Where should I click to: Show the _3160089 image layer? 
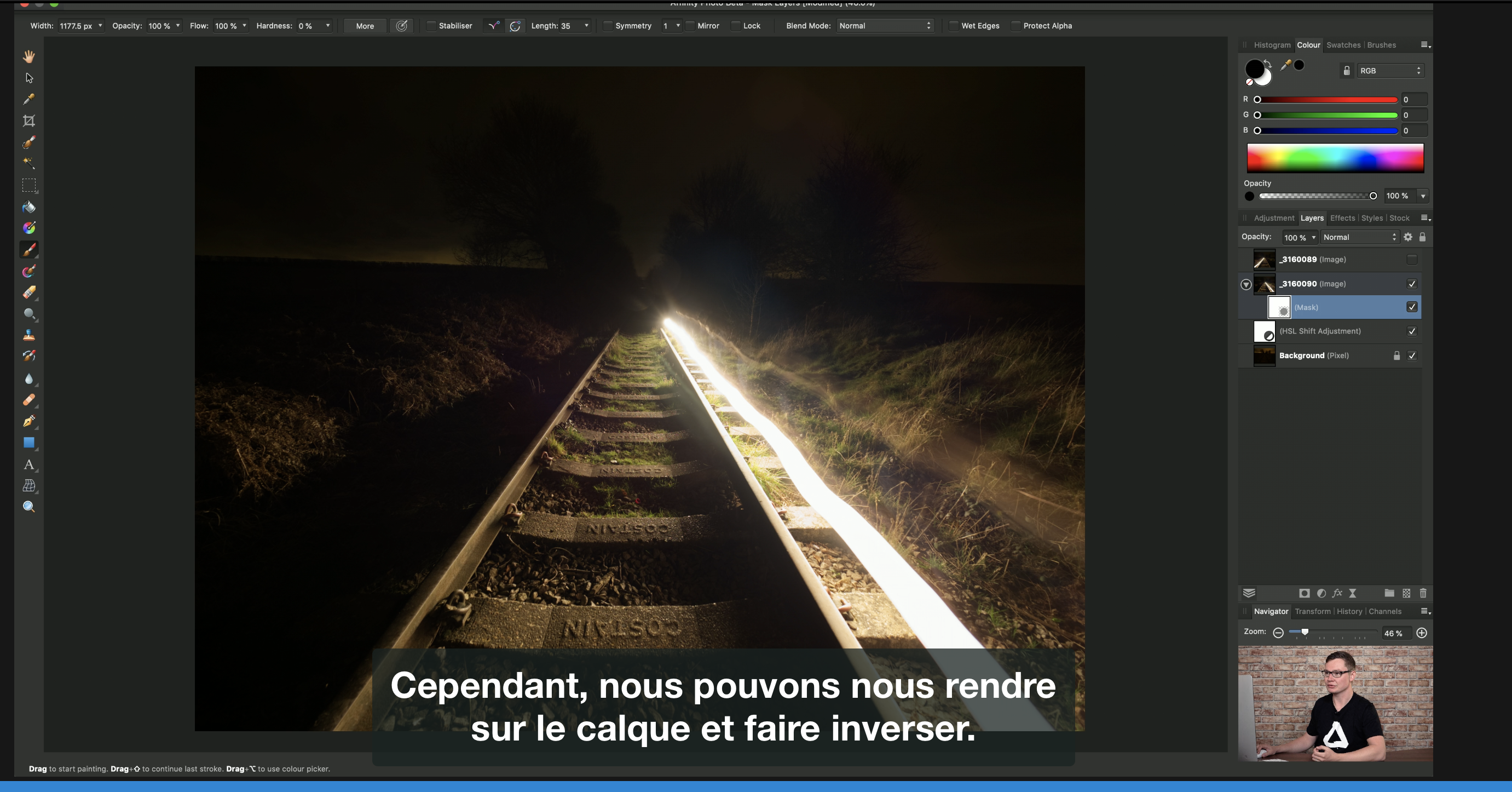[1412, 260]
